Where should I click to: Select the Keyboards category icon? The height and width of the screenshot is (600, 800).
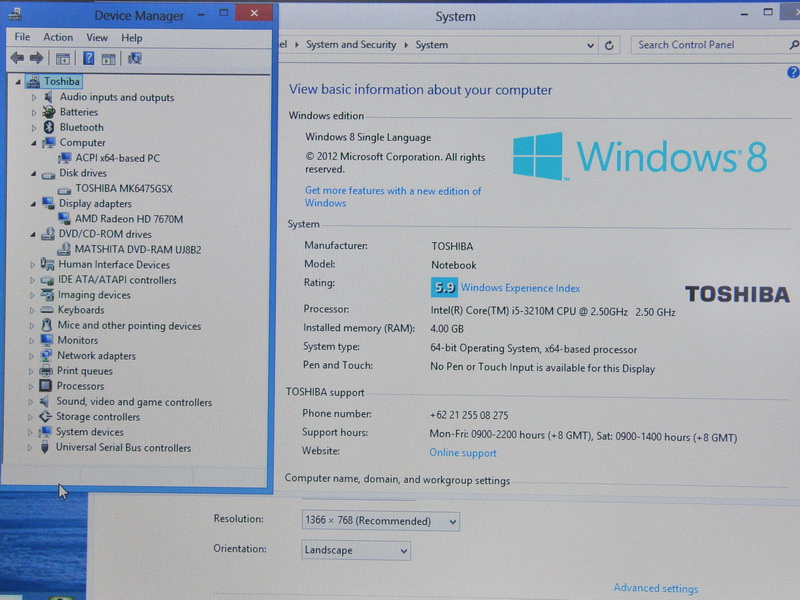pos(47,310)
